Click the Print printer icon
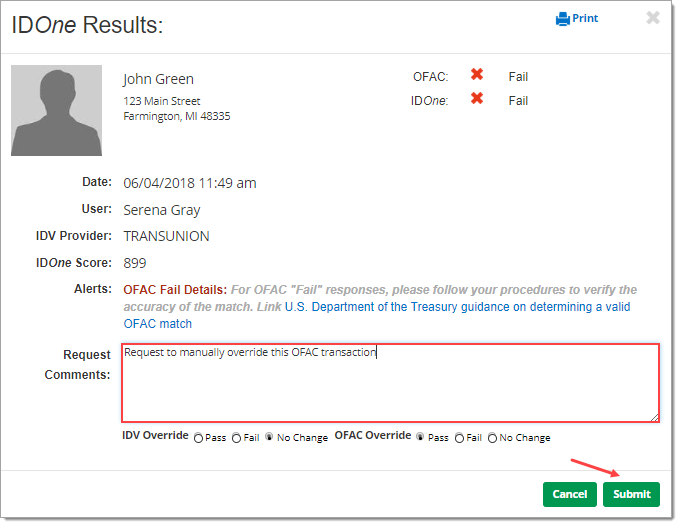Image resolution: width=679 pixels, height=525 pixels. coord(563,19)
